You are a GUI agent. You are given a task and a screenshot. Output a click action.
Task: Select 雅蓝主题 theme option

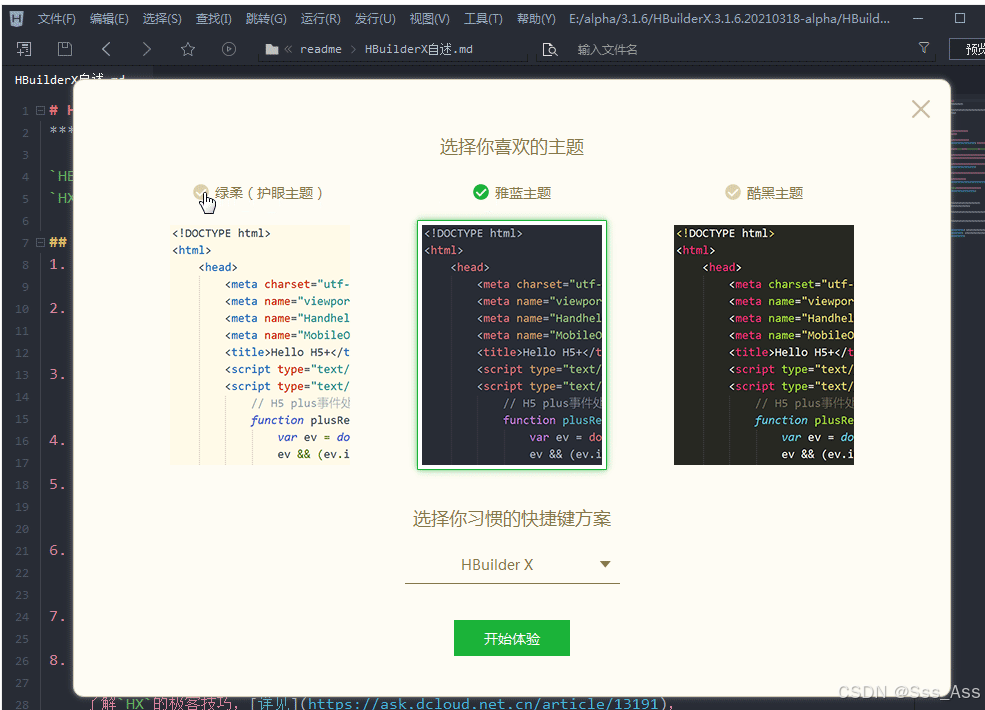(512, 193)
